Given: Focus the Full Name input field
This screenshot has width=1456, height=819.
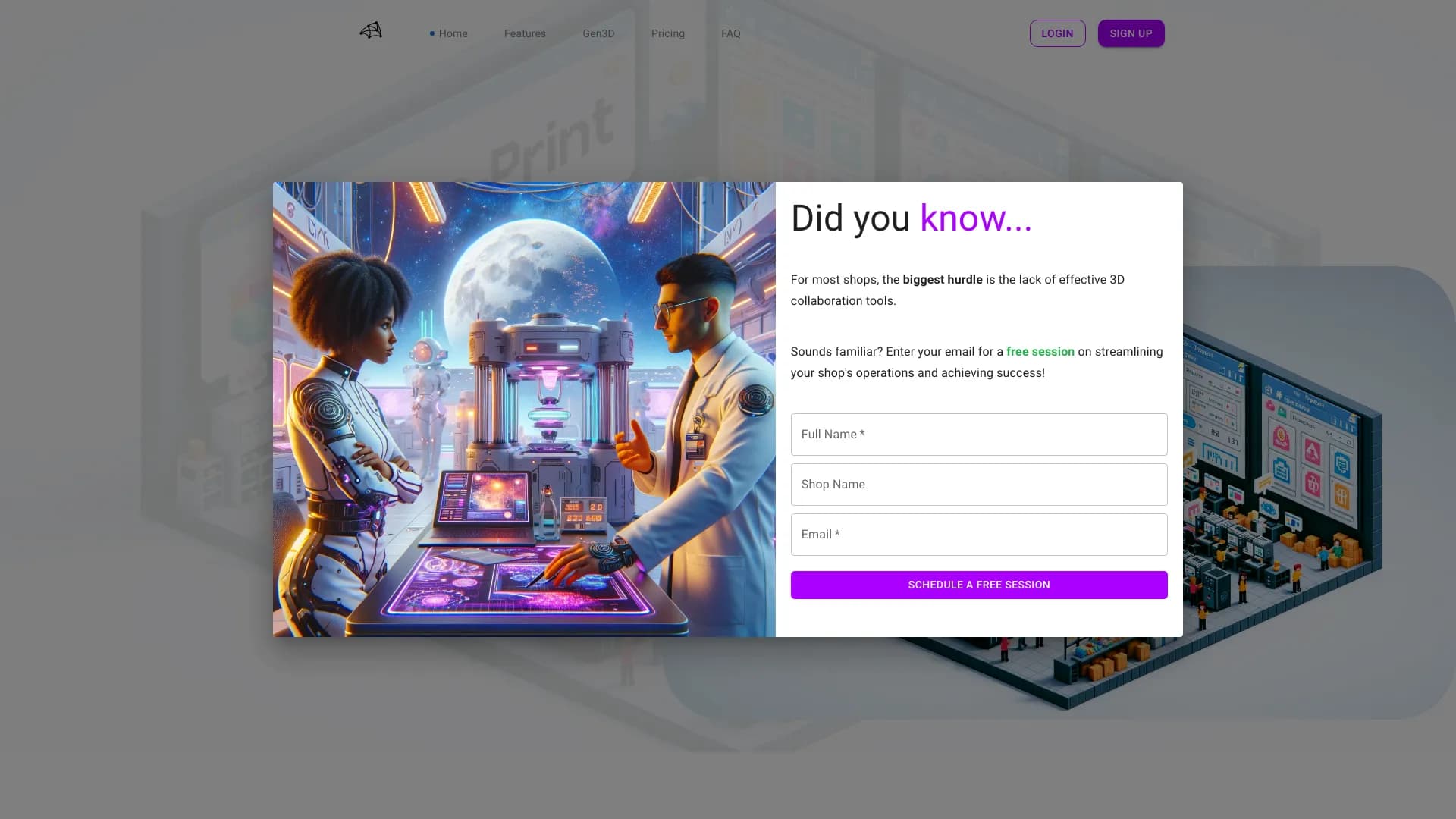Looking at the screenshot, I should click(x=978, y=435).
